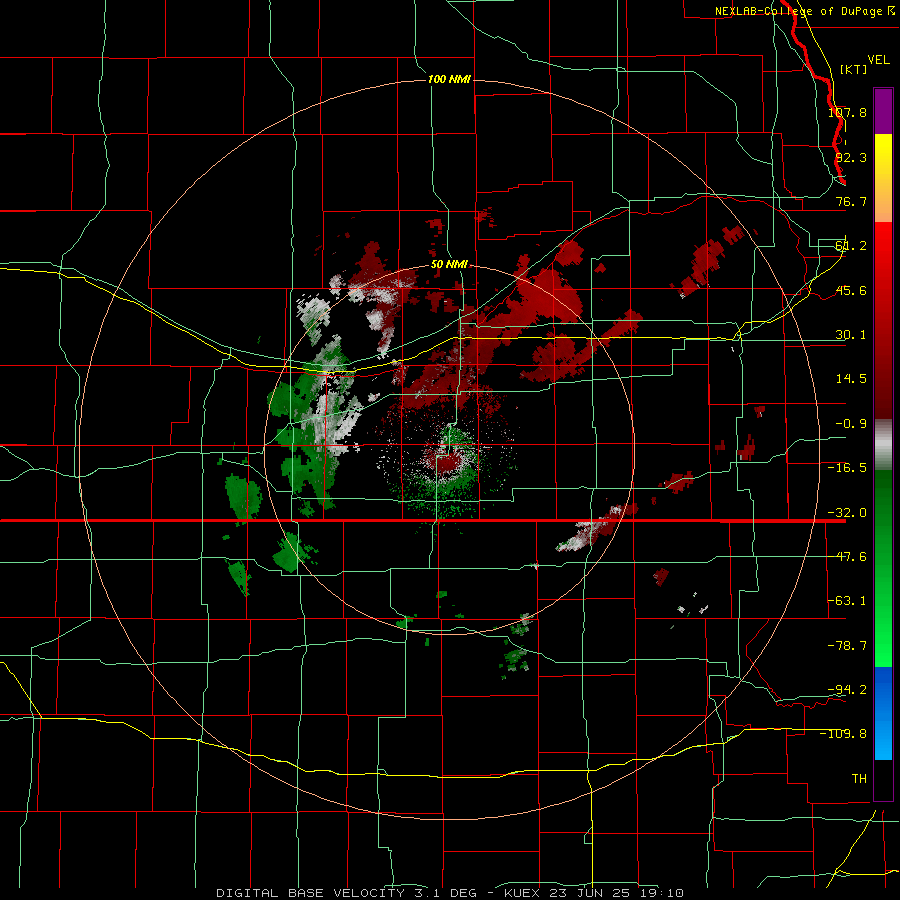This screenshot has width=900, height=900.
Task: Select the -94.2 value on velocity scale
Action: click(x=847, y=689)
